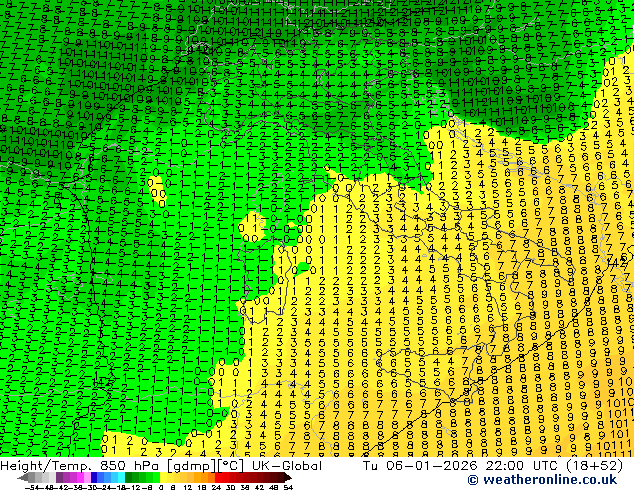
Task: Click the 'UK-Global' model name label
Action: (287, 466)
